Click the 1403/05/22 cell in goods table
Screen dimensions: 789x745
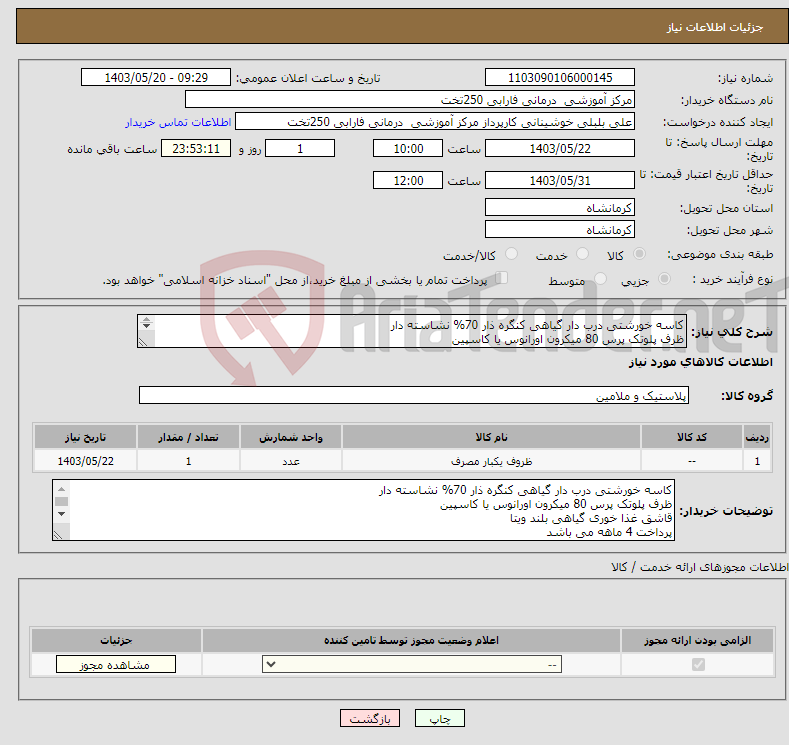85,461
